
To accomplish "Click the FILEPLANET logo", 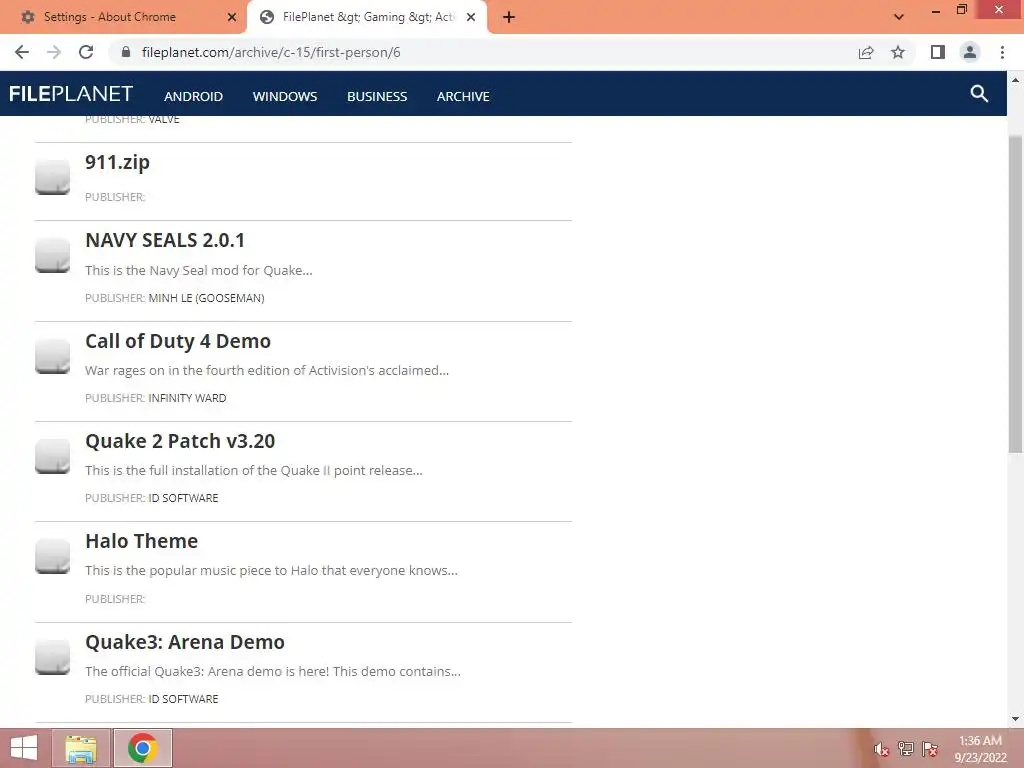I will [x=71, y=94].
